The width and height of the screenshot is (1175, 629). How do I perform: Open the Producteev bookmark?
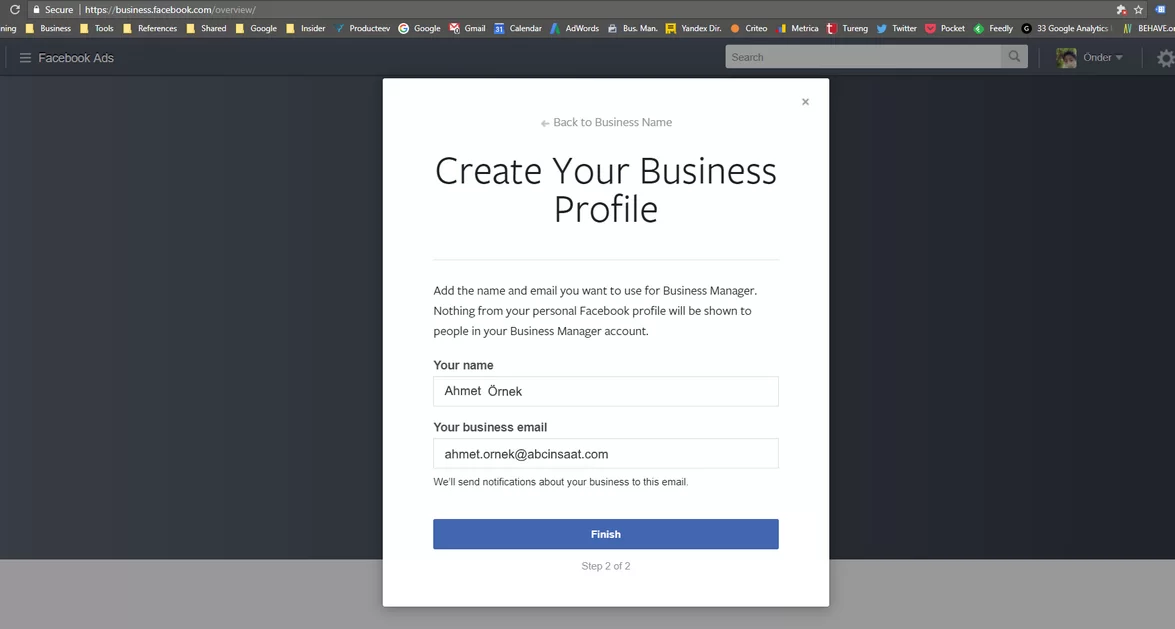pyautogui.click(x=363, y=28)
